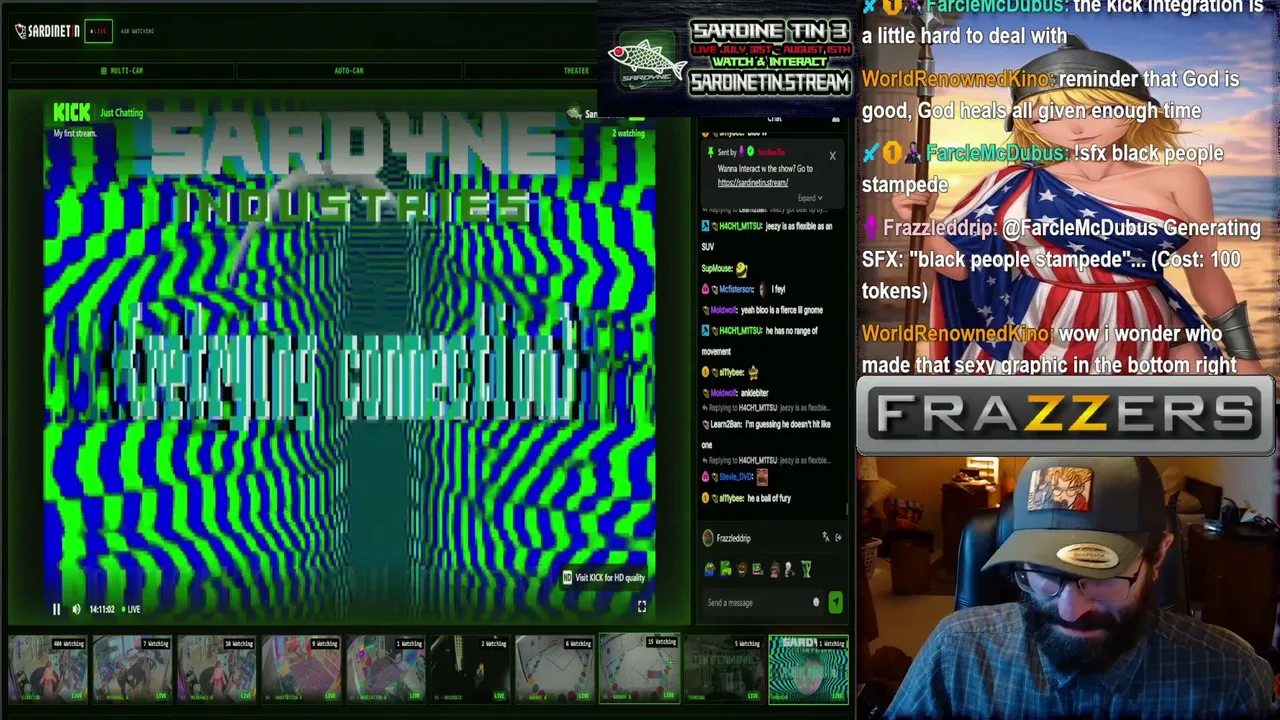Pick the fifth quick emote in the row

click(x=773, y=570)
